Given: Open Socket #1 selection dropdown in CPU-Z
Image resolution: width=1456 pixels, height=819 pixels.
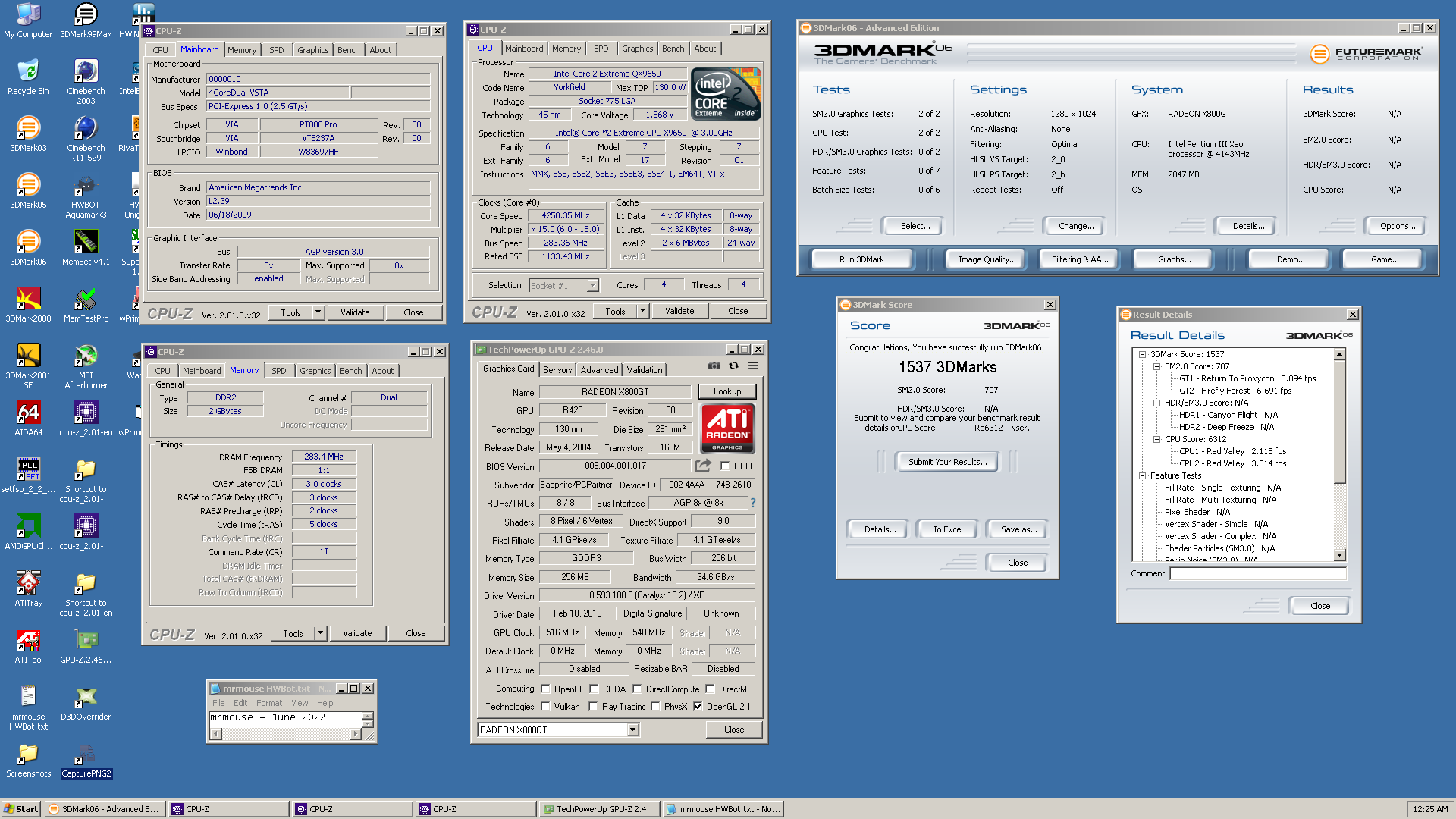Looking at the screenshot, I should tap(593, 286).
